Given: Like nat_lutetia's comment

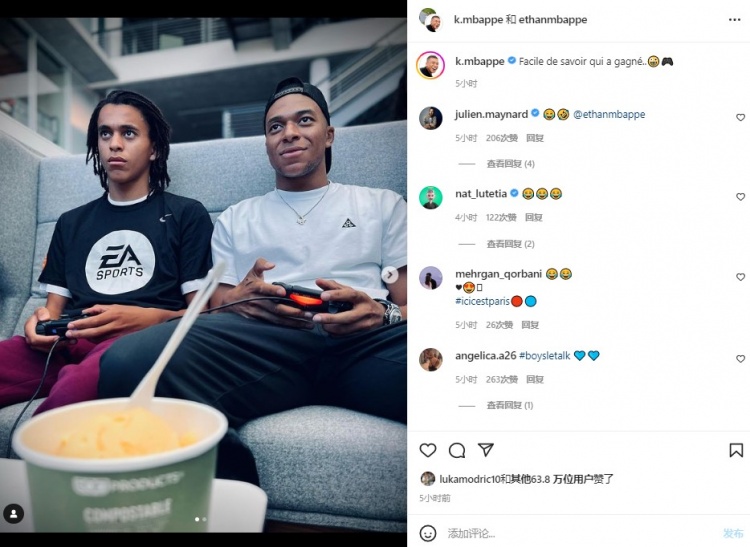Looking at the screenshot, I should (740, 197).
